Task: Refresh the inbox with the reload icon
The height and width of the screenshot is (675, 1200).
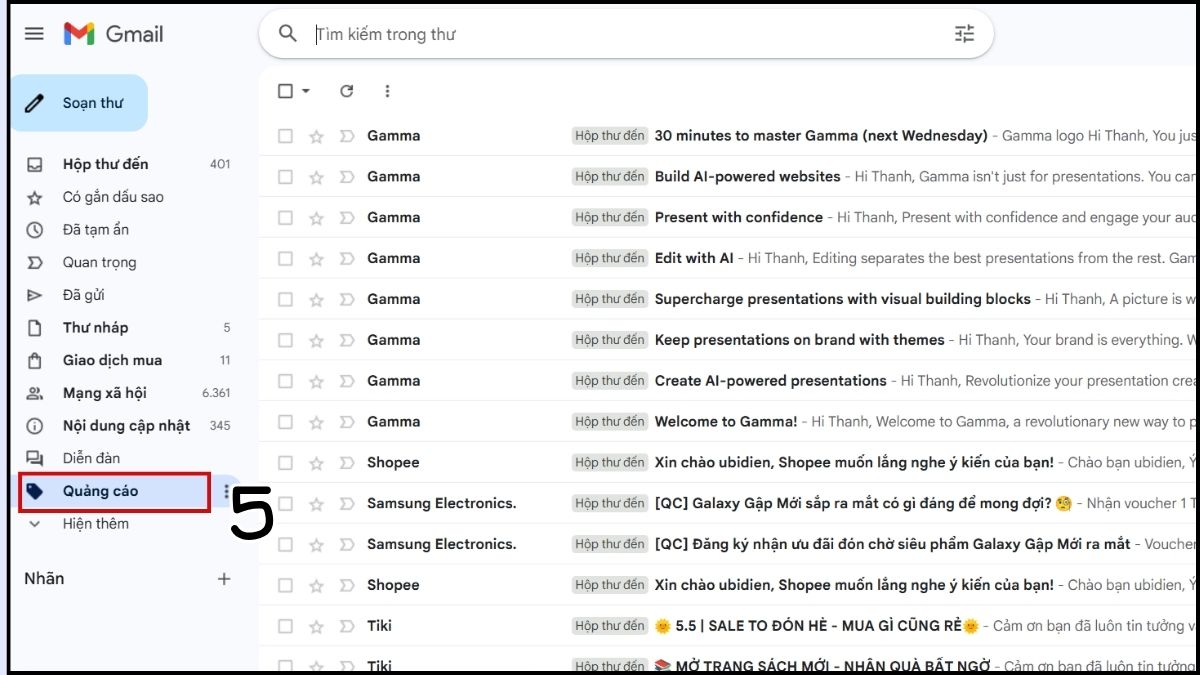Action: (x=347, y=91)
